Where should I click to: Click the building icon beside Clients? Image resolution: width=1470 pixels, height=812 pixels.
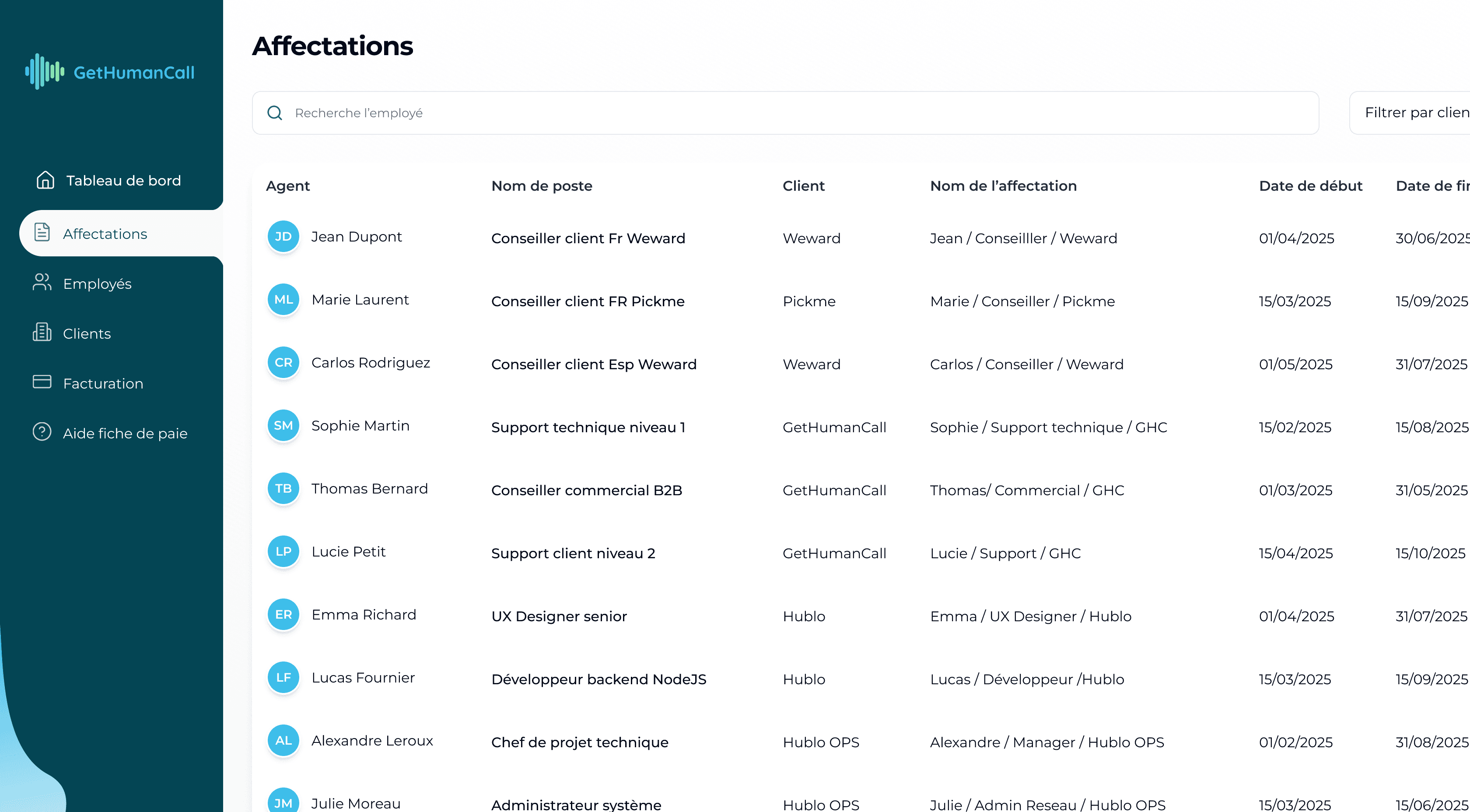(x=42, y=332)
